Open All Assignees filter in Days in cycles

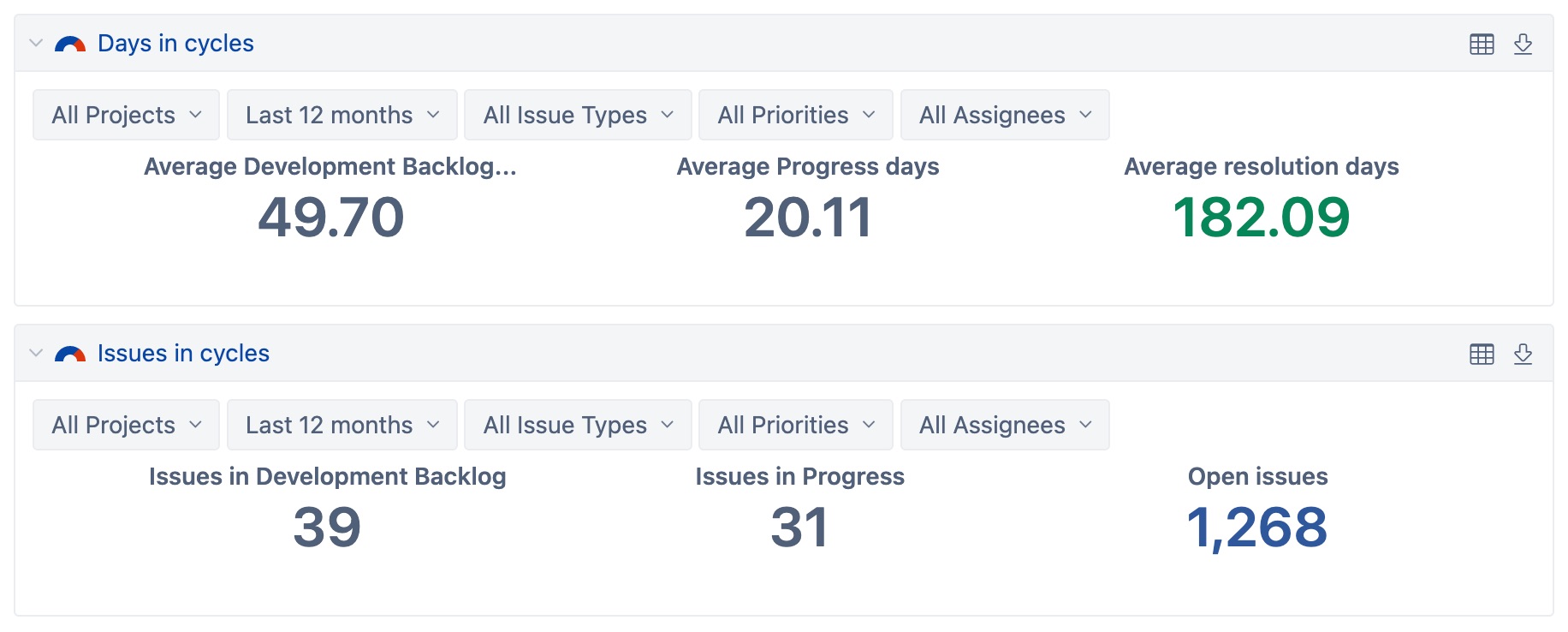point(1005,115)
